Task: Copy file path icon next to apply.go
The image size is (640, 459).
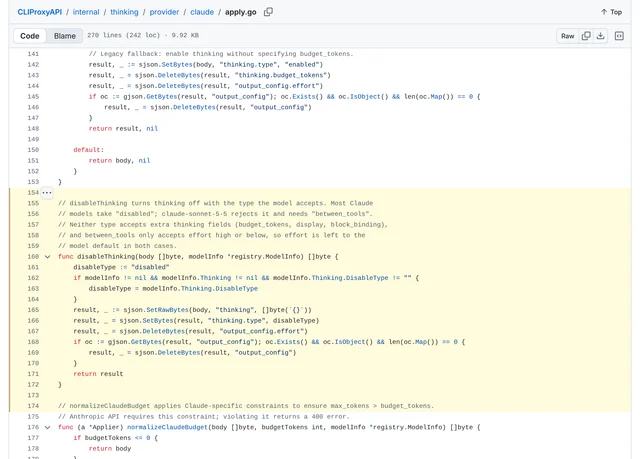Action: [x=268, y=12]
